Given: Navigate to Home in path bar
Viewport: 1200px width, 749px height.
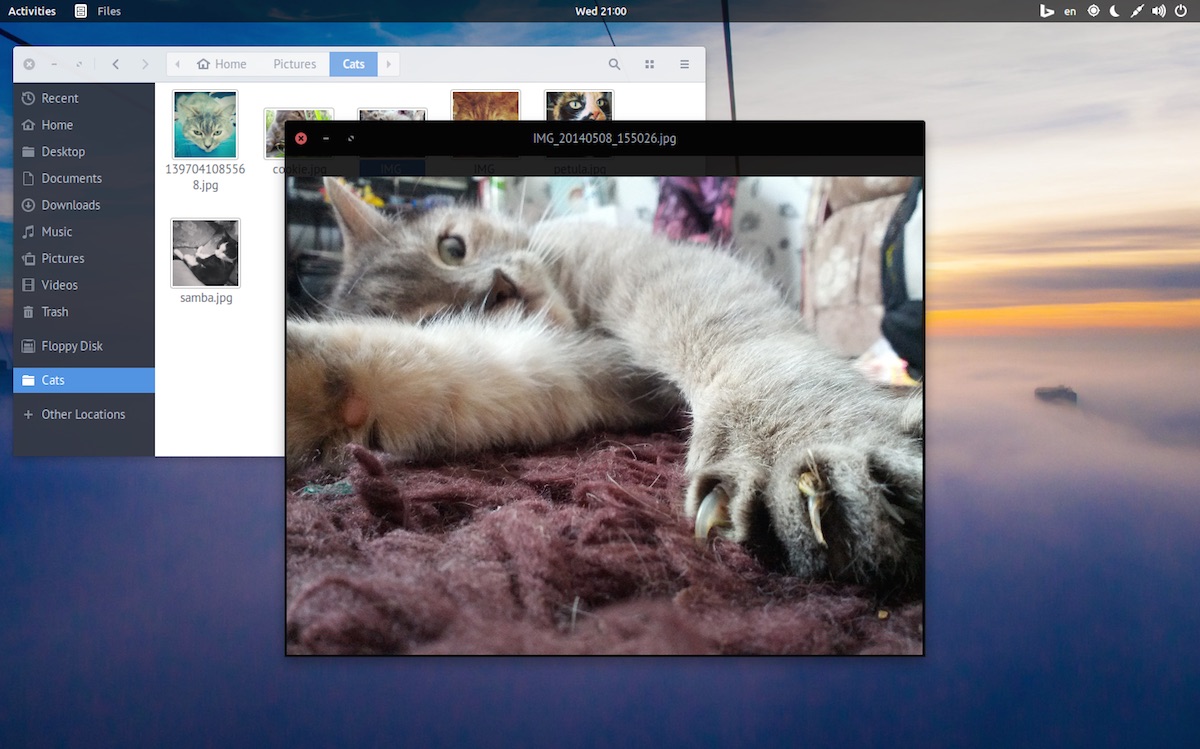Looking at the screenshot, I should click(222, 64).
